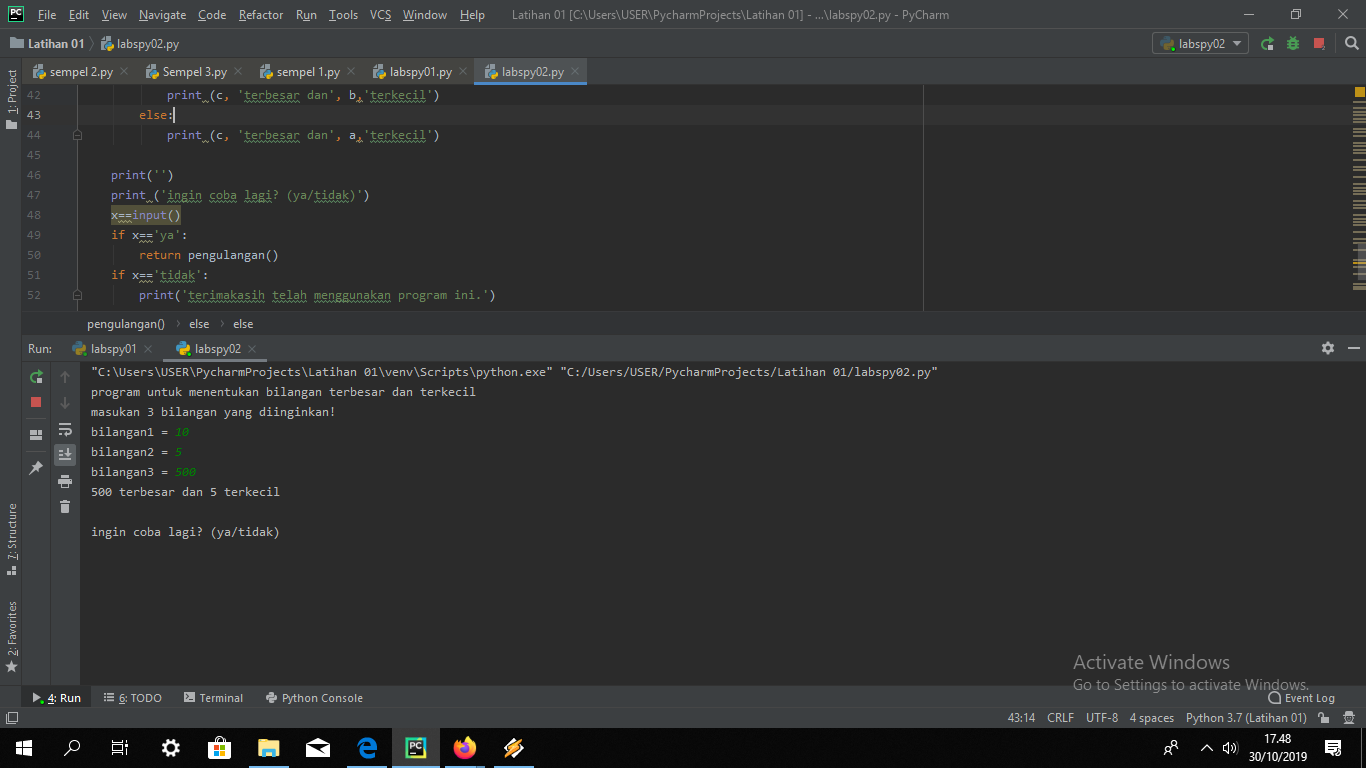1366x768 pixels.
Task: Click line number 48 in the gutter
Action: pyautogui.click(x=33, y=214)
